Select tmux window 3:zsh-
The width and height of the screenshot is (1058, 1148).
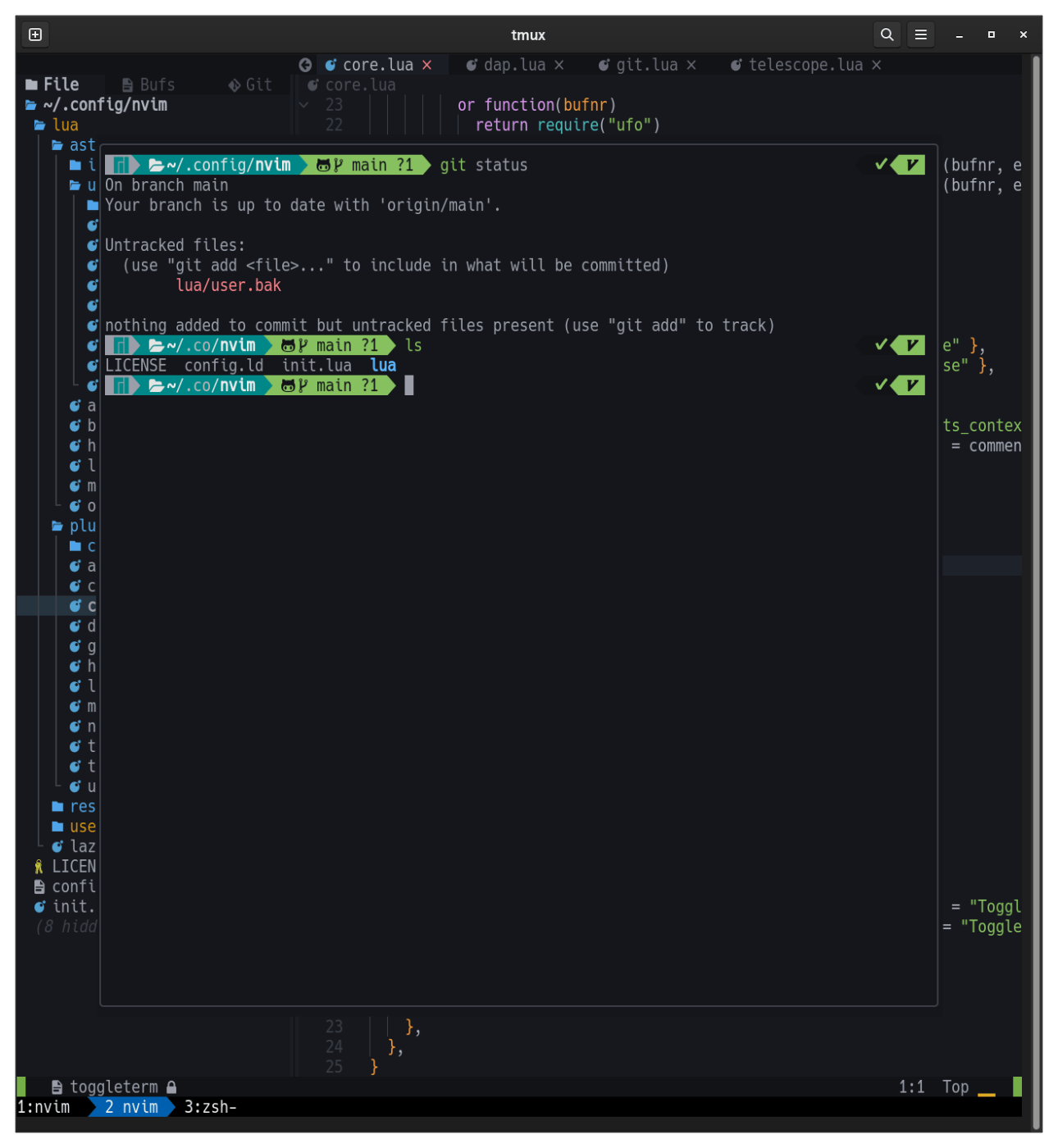point(211,1107)
